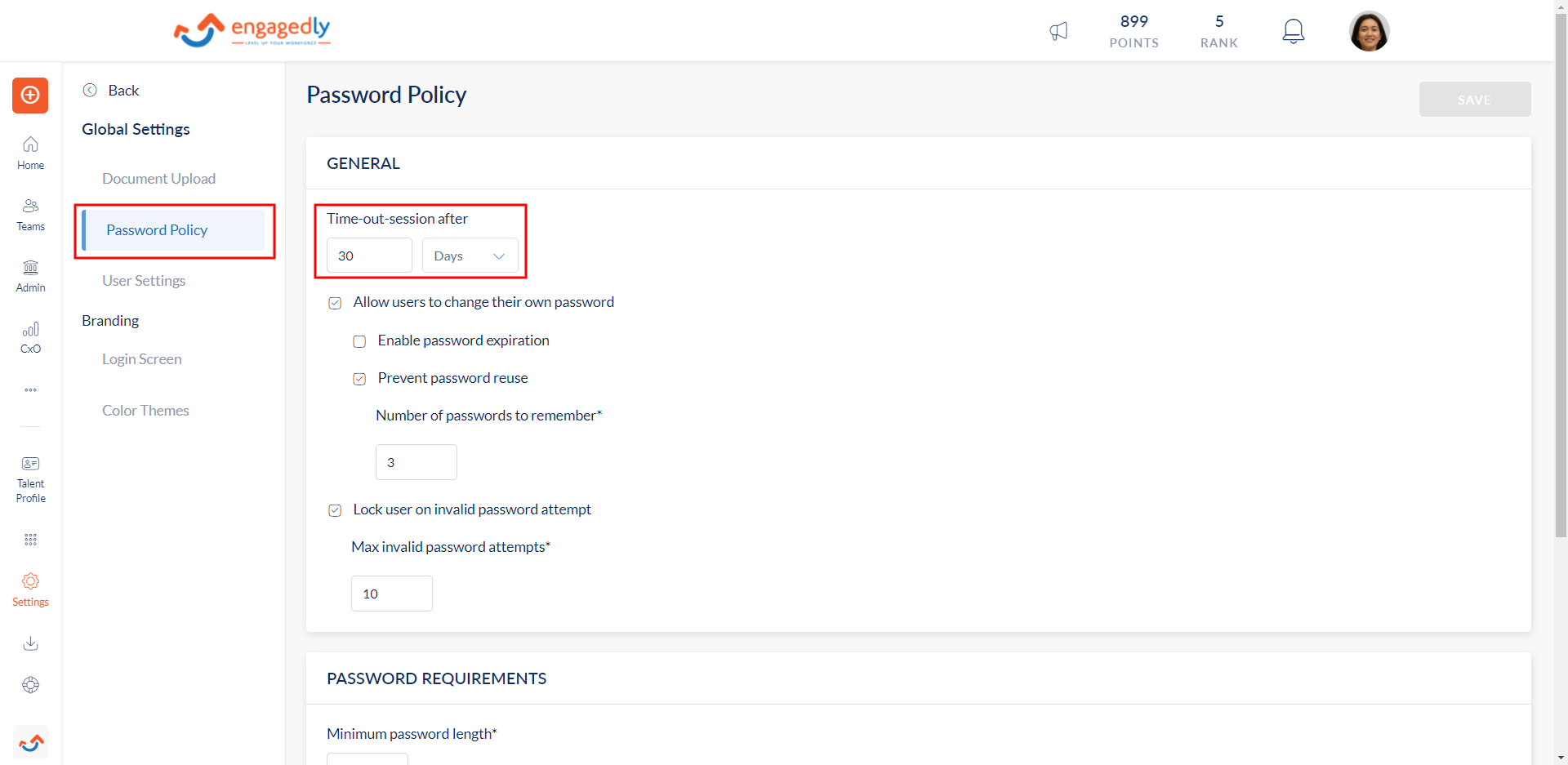
Task: Click the Global Settings heading
Action: (136, 129)
